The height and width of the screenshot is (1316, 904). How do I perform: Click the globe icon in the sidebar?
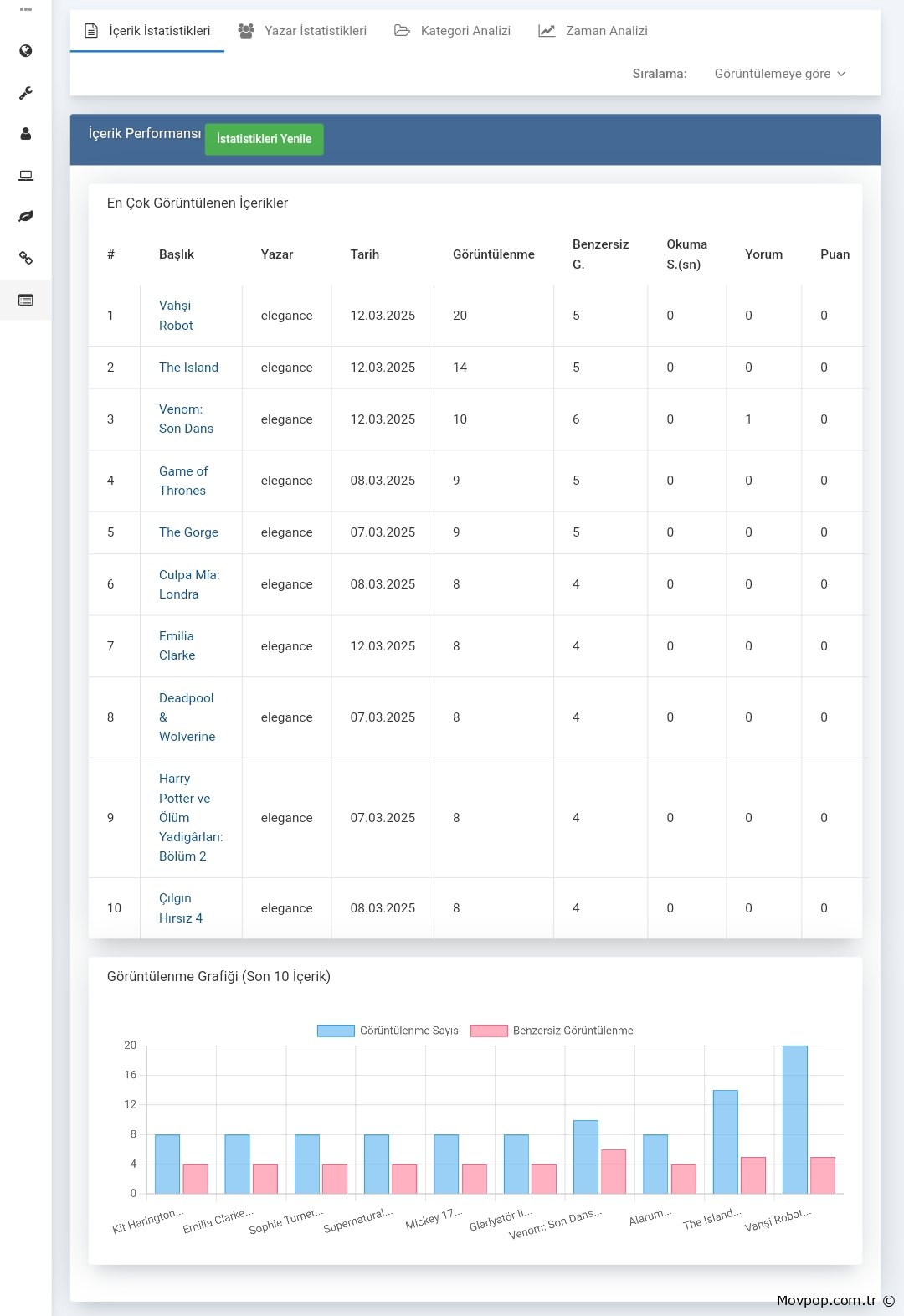click(26, 51)
